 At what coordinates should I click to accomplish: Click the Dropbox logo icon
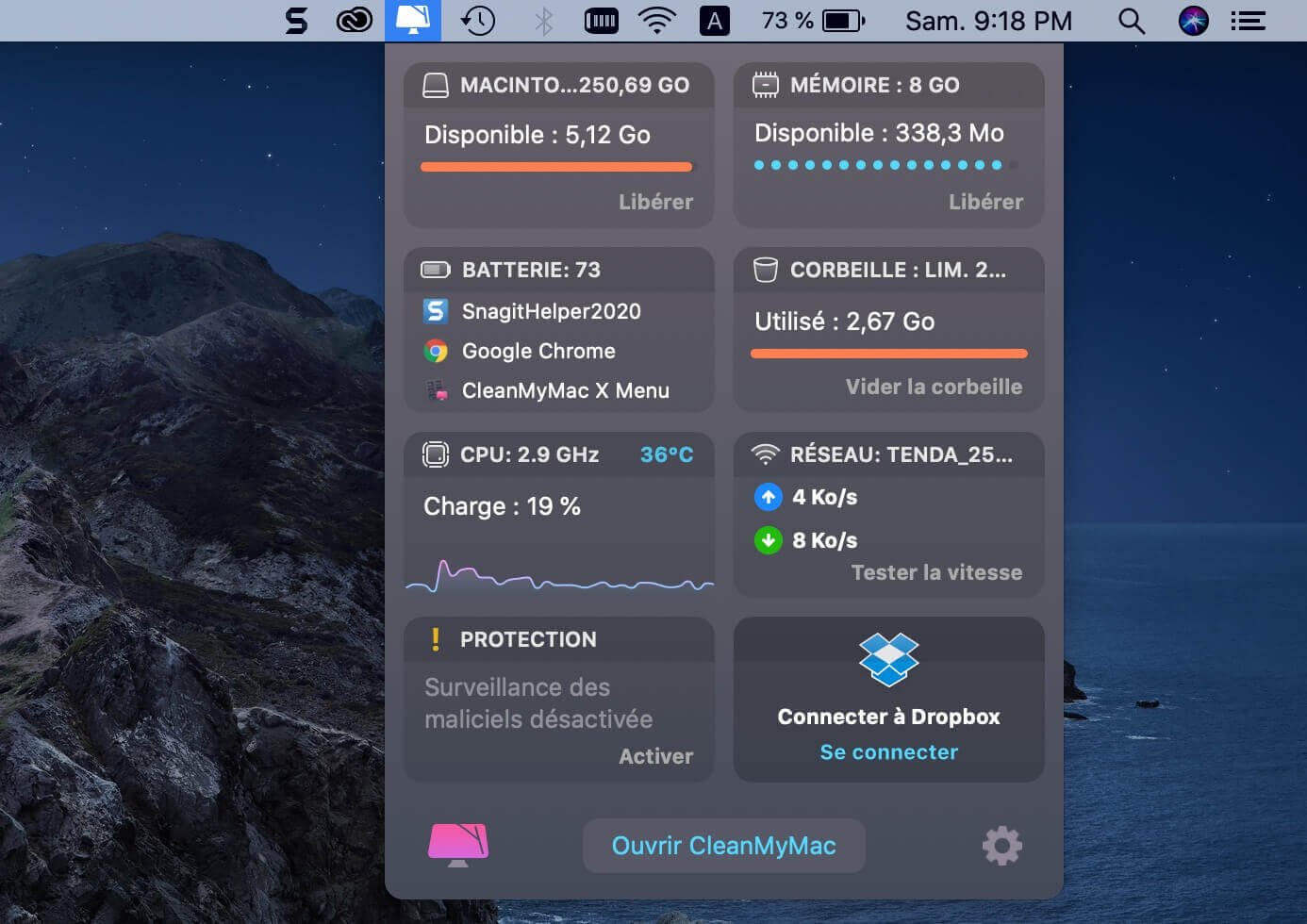pyautogui.click(x=888, y=659)
